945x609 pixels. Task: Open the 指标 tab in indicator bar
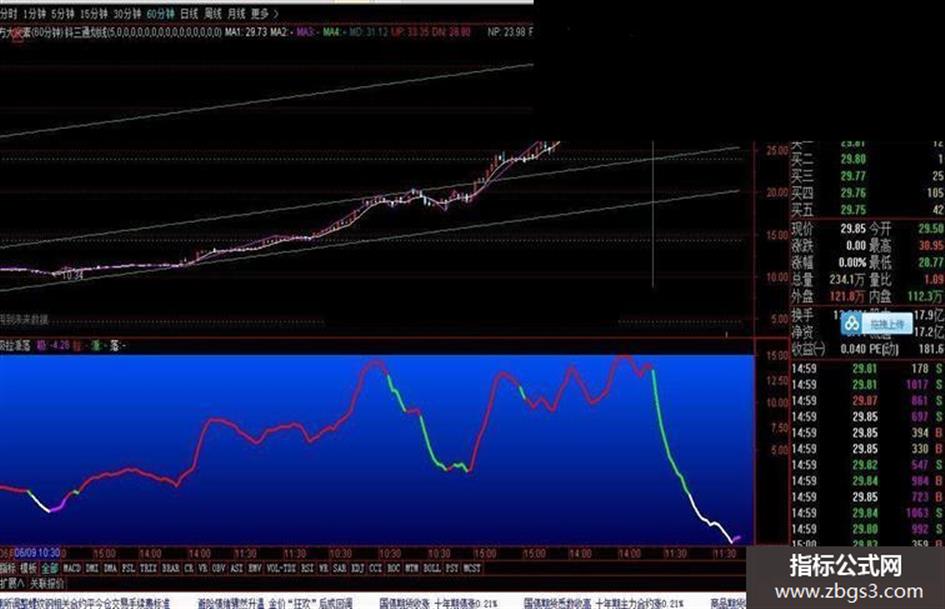pyautogui.click(x=8, y=568)
